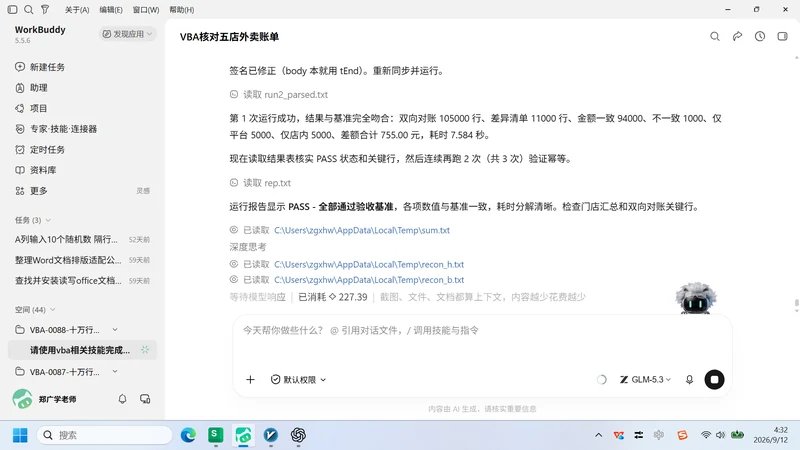Expand the 发现应用 dropdown
Image resolution: width=800 pixels, height=450 pixels.
[128, 34]
